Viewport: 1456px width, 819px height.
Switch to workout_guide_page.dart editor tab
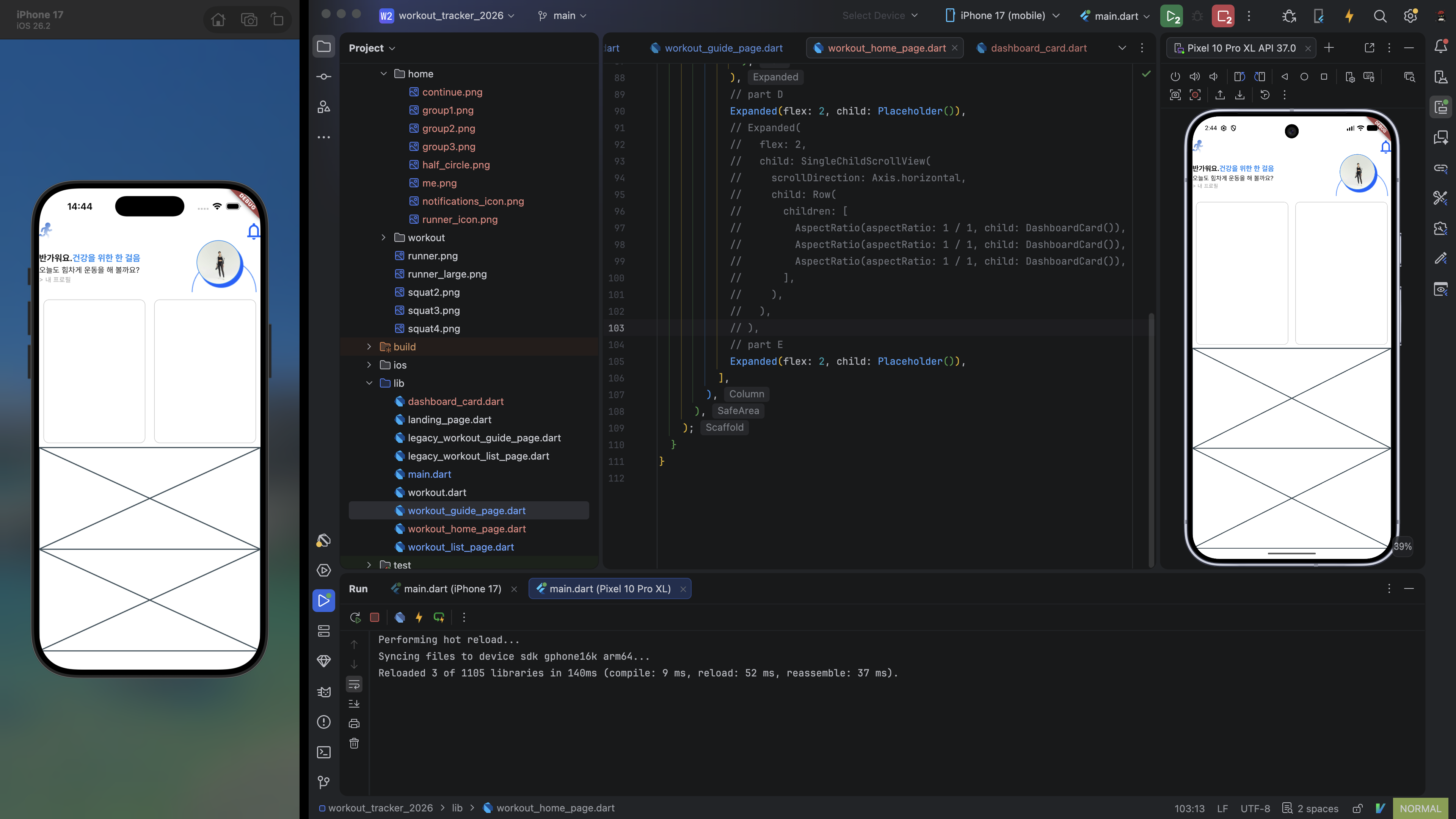coord(717,48)
